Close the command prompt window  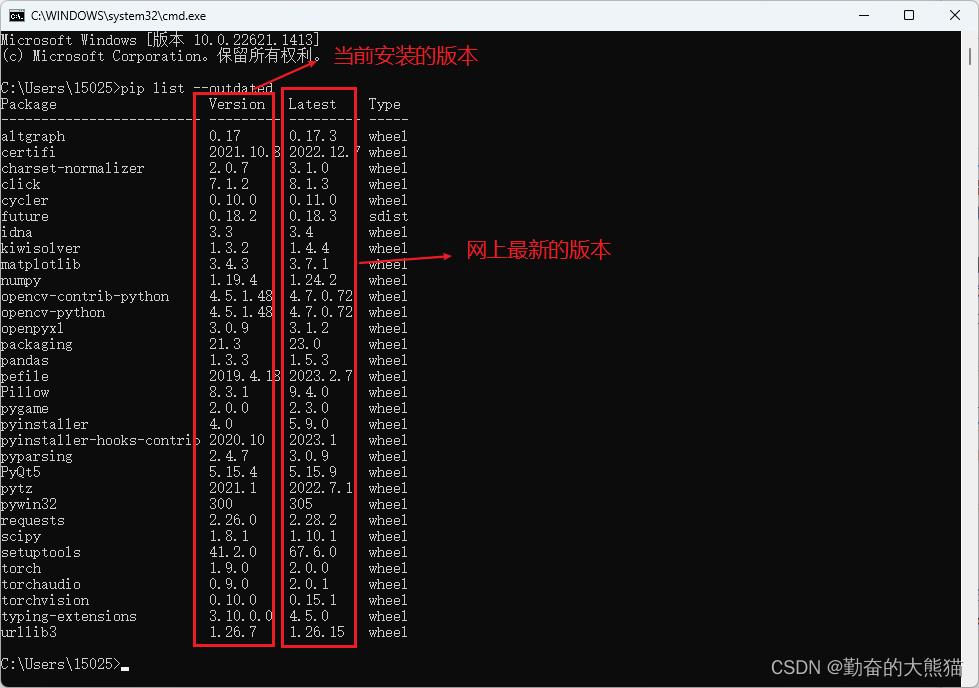tap(955, 16)
